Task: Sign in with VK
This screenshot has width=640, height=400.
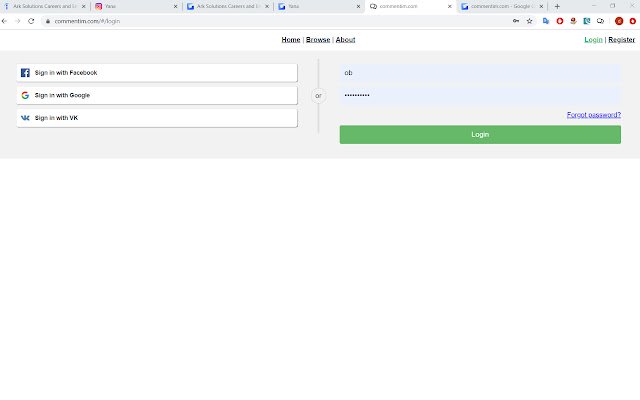Action: [x=157, y=118]
